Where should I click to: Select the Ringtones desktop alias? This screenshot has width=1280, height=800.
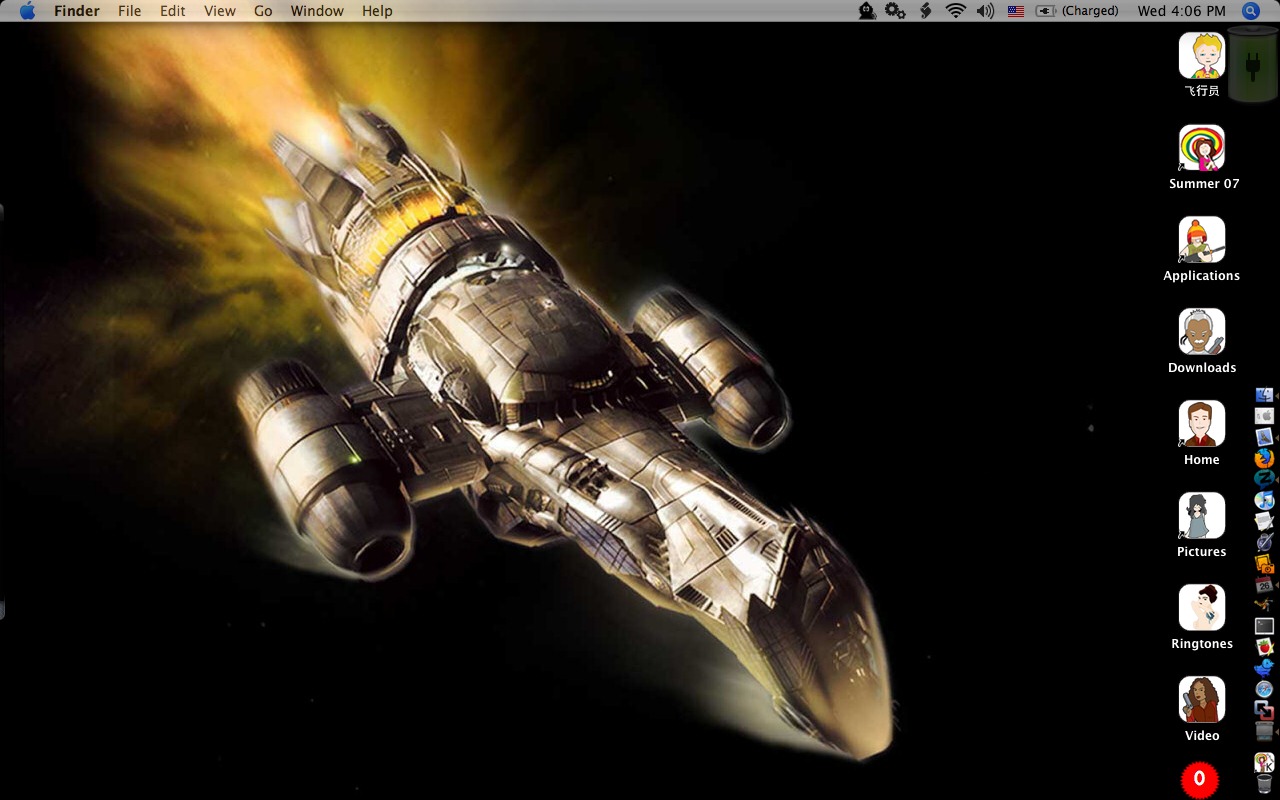1202,617
